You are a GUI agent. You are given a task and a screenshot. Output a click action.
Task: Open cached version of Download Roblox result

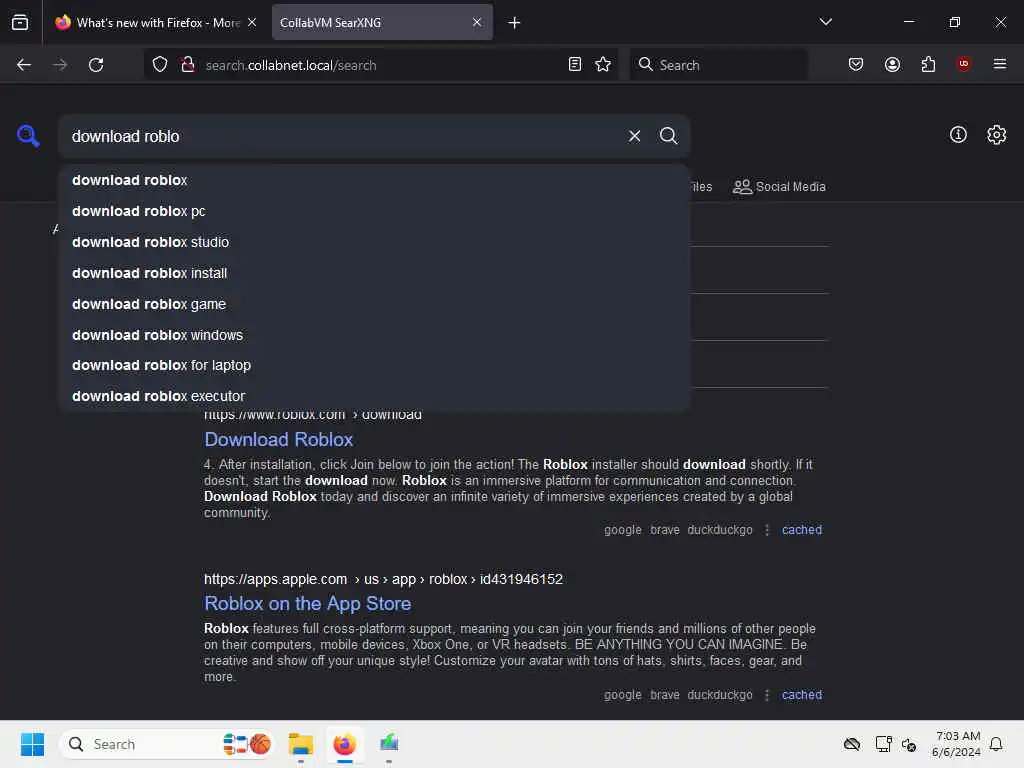(801, 530)
